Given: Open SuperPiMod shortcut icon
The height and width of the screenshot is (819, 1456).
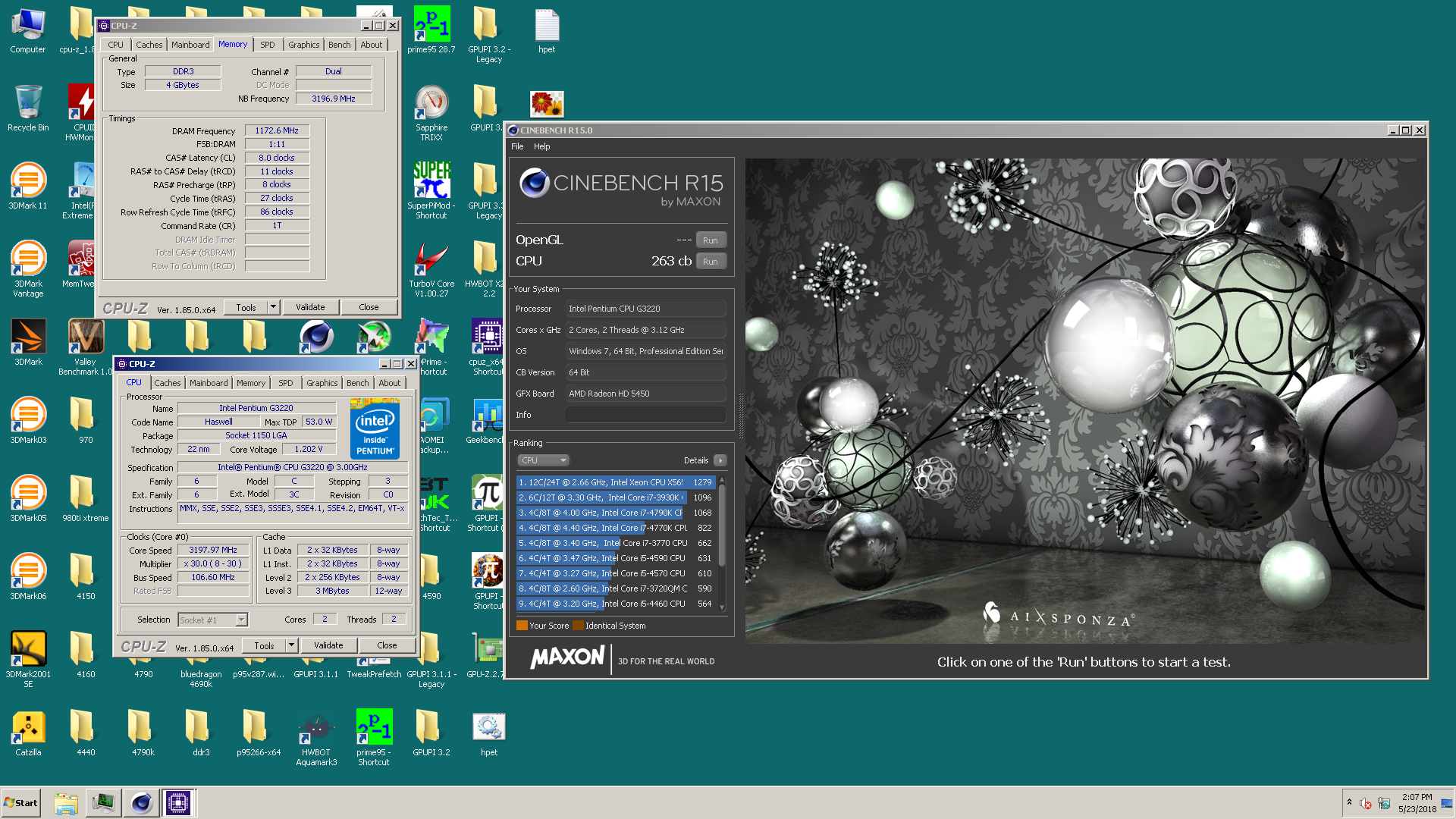Looking at the screenshot, I should (x=431, y=190).
